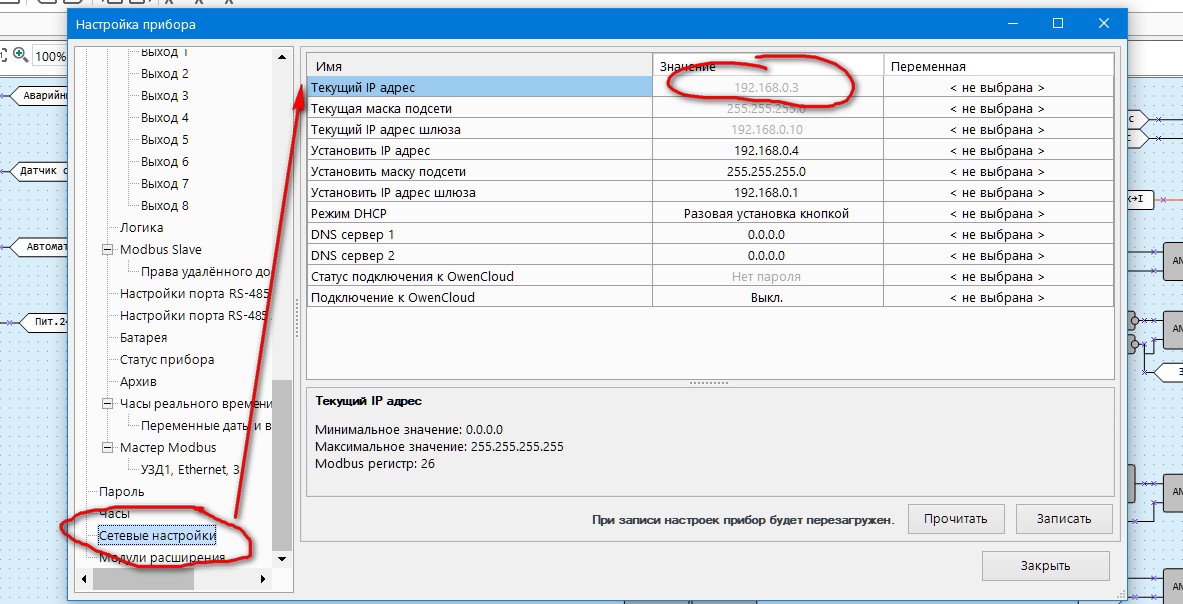This screenshot has height=604, width=1183.
Task: Edit Установить IP адрес value 192.168.0.4
Action: [x=767, y=151]
